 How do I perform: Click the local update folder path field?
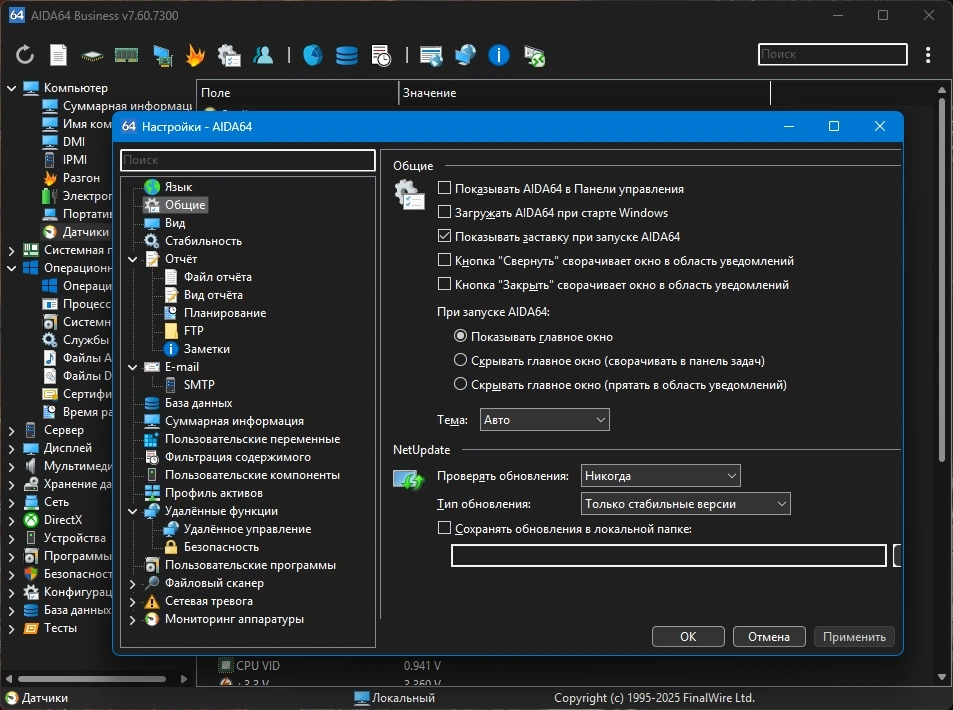(x=669, y=555)
